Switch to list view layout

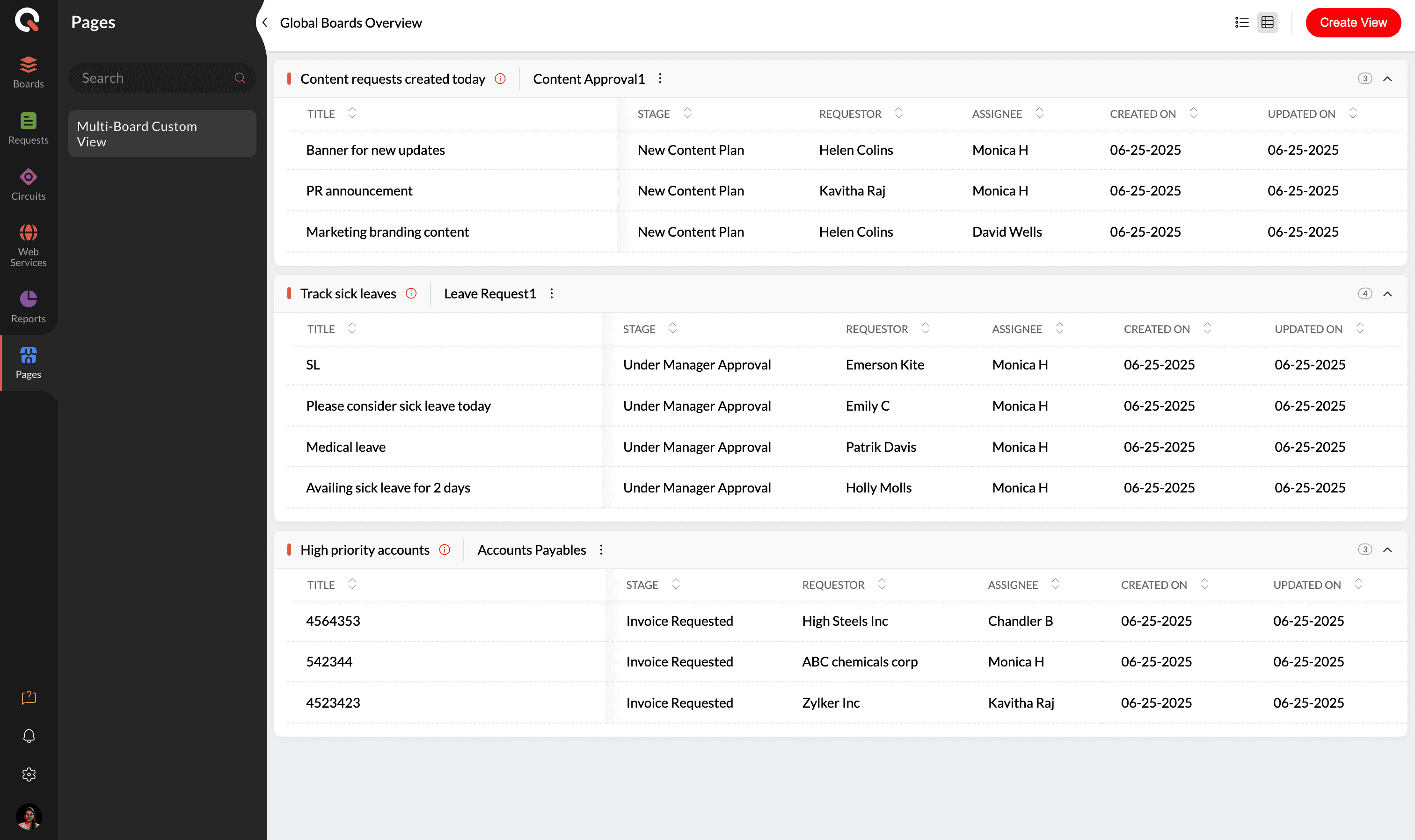[1241, 22]
